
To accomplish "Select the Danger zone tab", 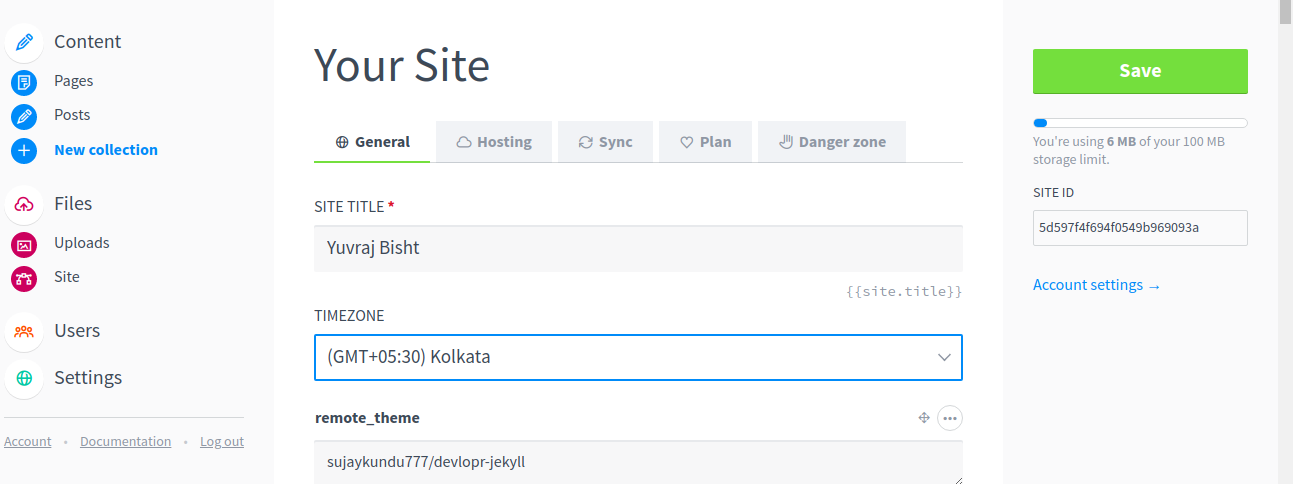I will 832,142.
